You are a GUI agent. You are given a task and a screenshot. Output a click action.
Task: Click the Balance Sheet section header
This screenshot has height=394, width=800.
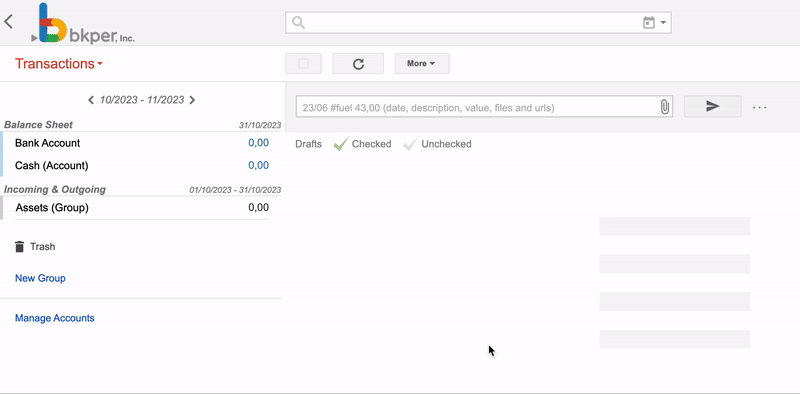click(38, 125)
